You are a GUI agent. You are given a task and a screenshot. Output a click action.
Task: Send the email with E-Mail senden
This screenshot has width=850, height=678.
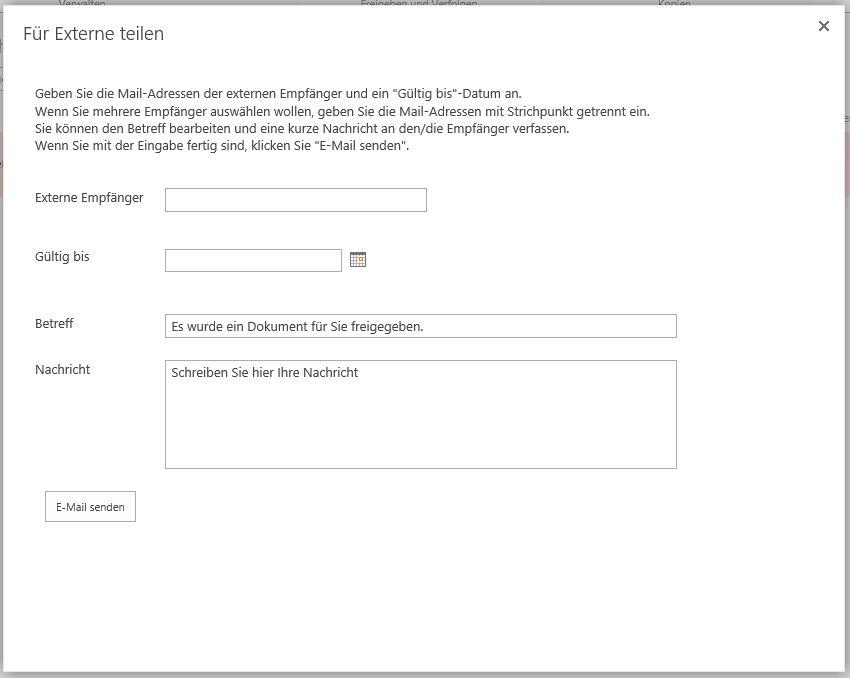(91, 507)
